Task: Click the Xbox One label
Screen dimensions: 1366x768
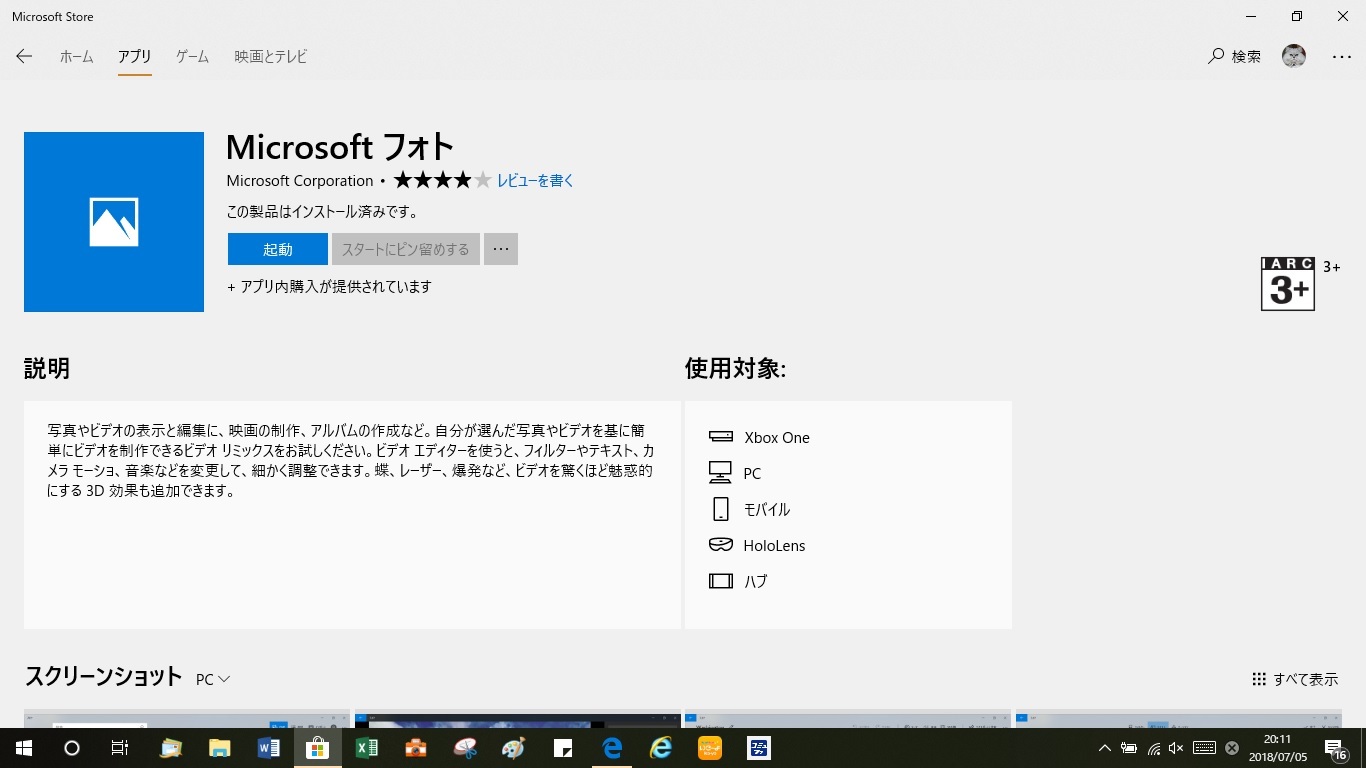Action: 777,438
